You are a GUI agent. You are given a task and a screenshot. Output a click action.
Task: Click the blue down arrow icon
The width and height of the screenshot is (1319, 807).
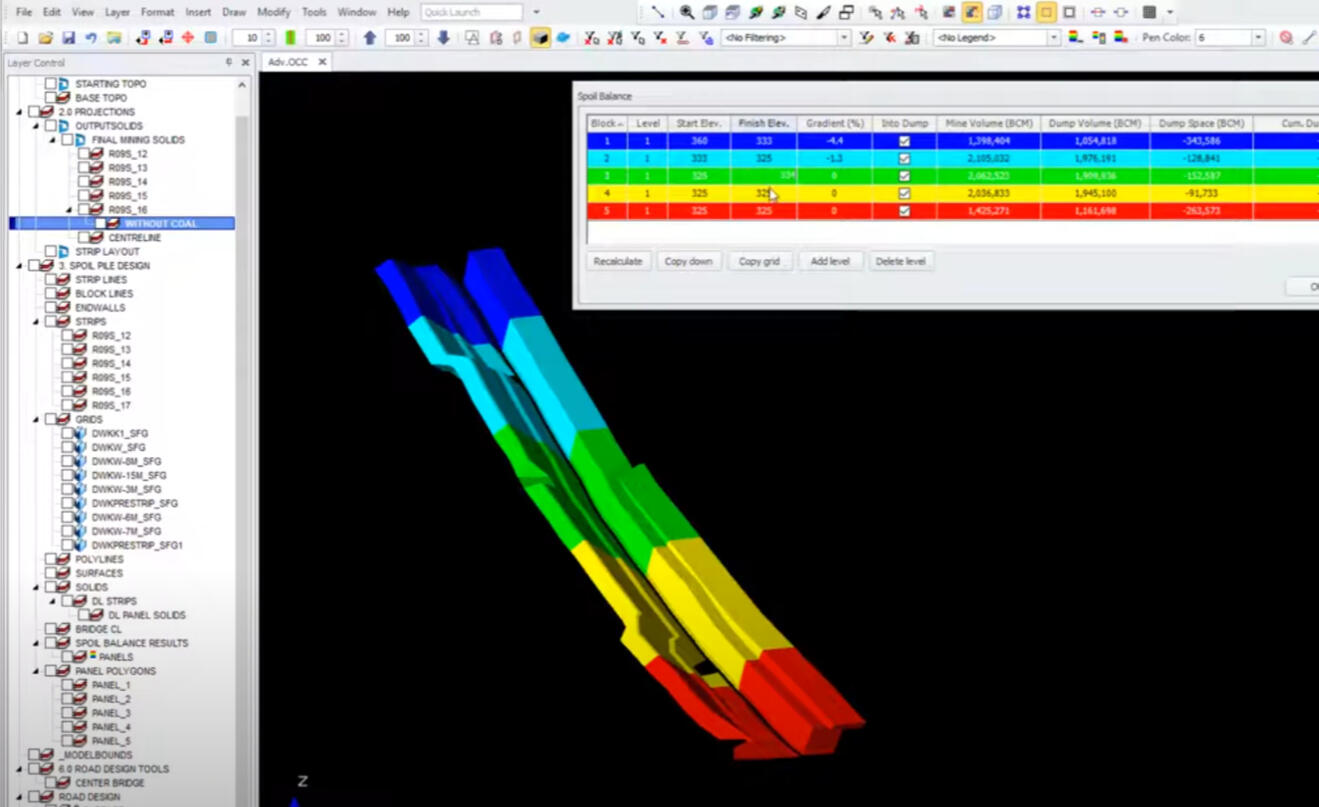[x=443, y=38]
